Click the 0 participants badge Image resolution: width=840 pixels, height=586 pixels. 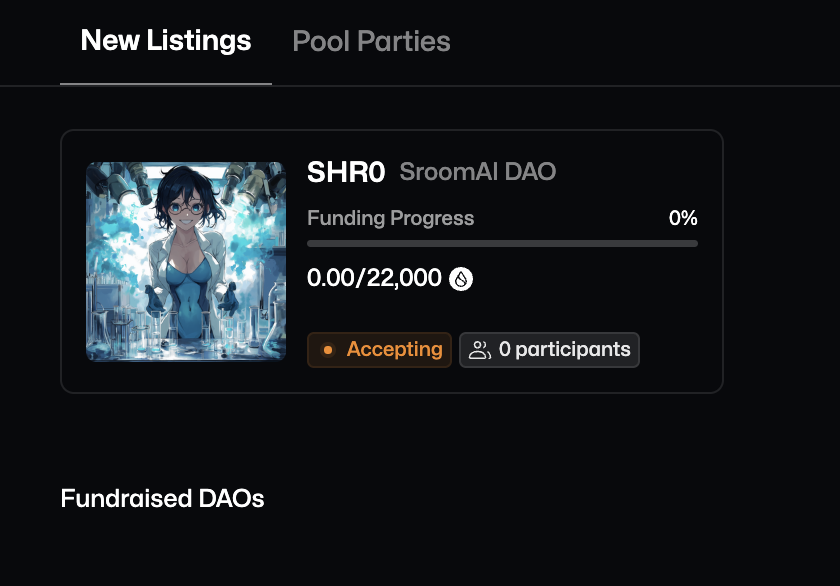[x=549, y=350]
